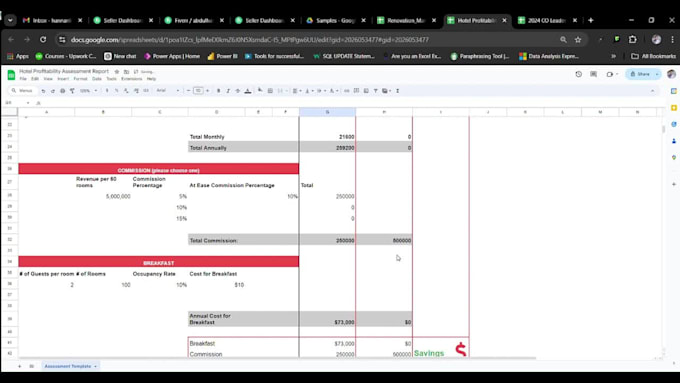This screenshot has width=680, height=383.
Task: Open the comments panel icon
Action: [x=593, y=74]
